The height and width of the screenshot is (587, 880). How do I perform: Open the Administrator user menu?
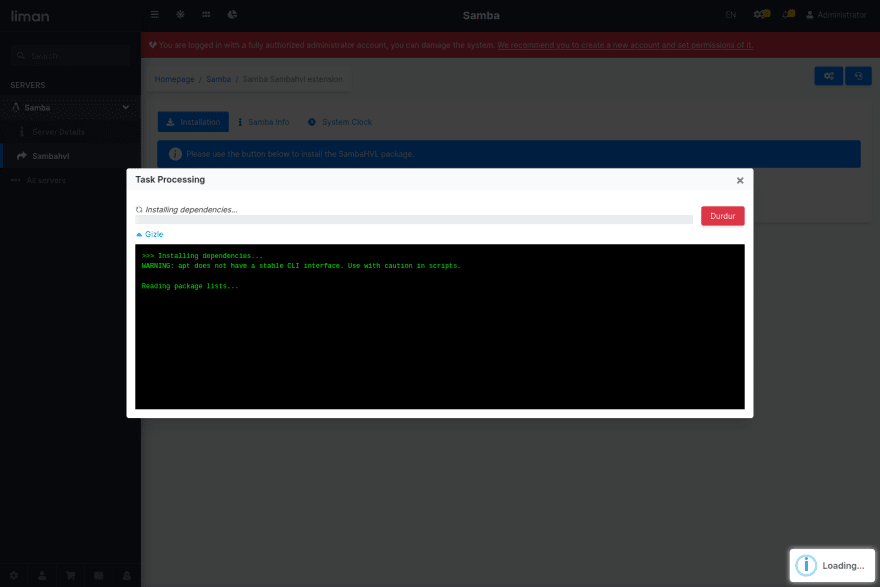click(x=836, y=15)
